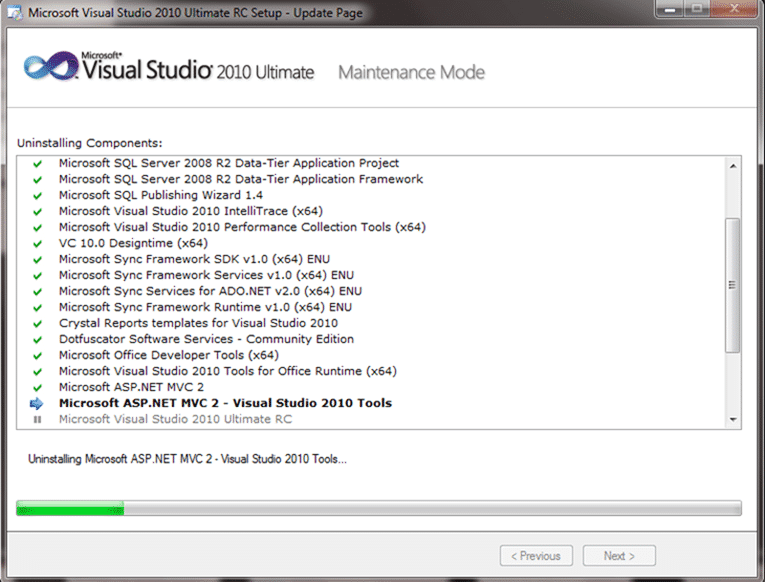Click checkmark beside VC 10.0 Designtime
765x582 pixels.
(37, 244)
